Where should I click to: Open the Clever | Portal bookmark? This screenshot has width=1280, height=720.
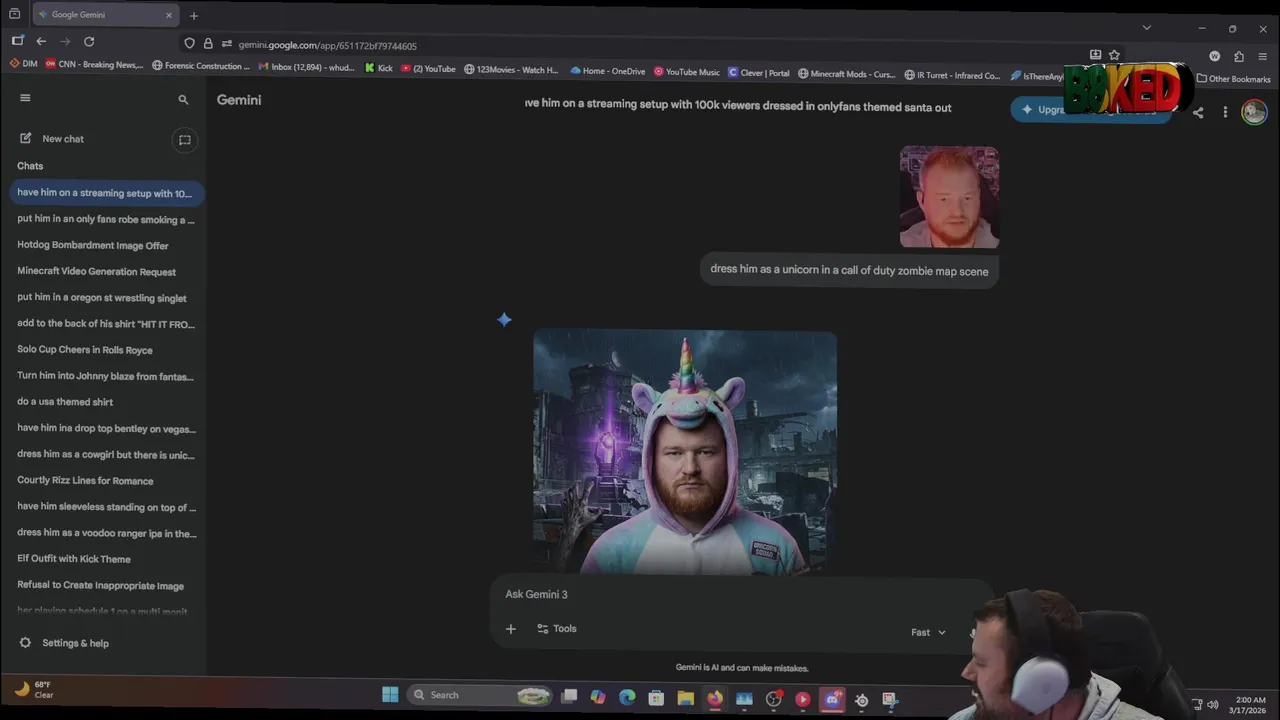tap(759, 73)
